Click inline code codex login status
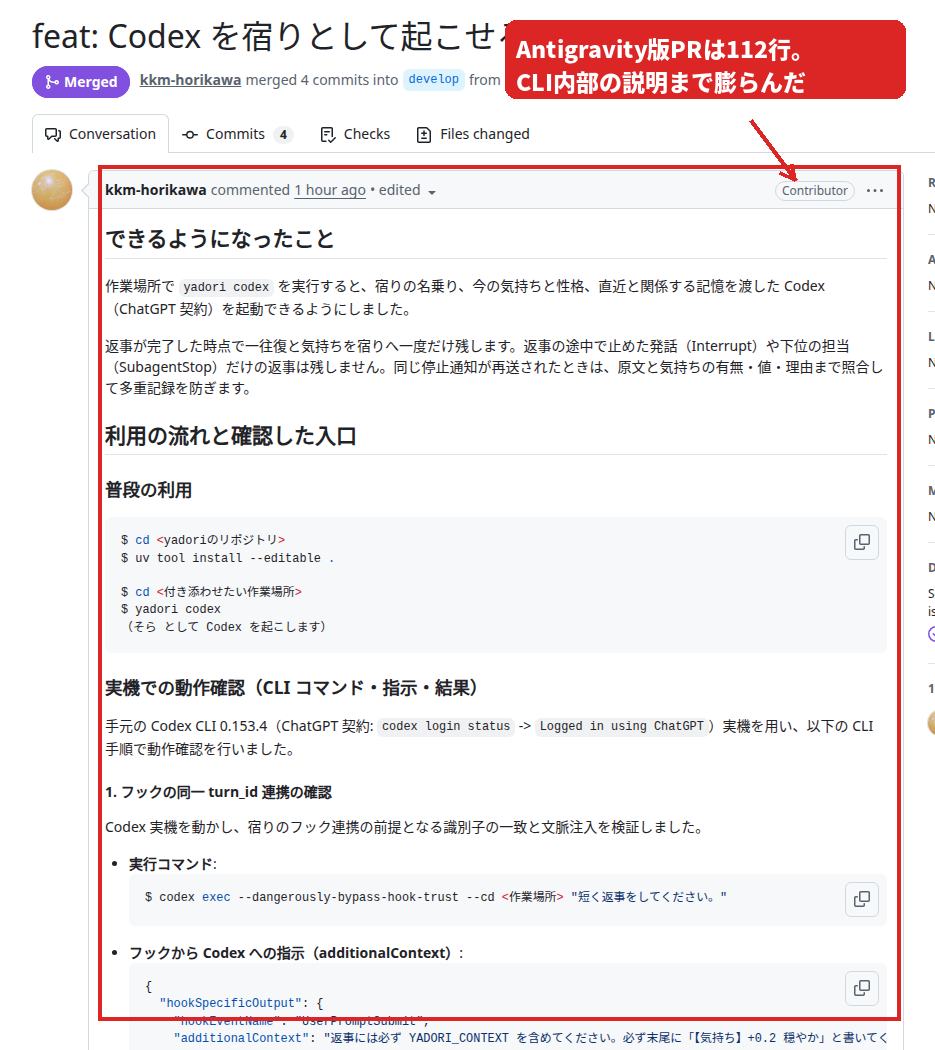Screen dimensions: 935x1050 (x=446, y=726)
